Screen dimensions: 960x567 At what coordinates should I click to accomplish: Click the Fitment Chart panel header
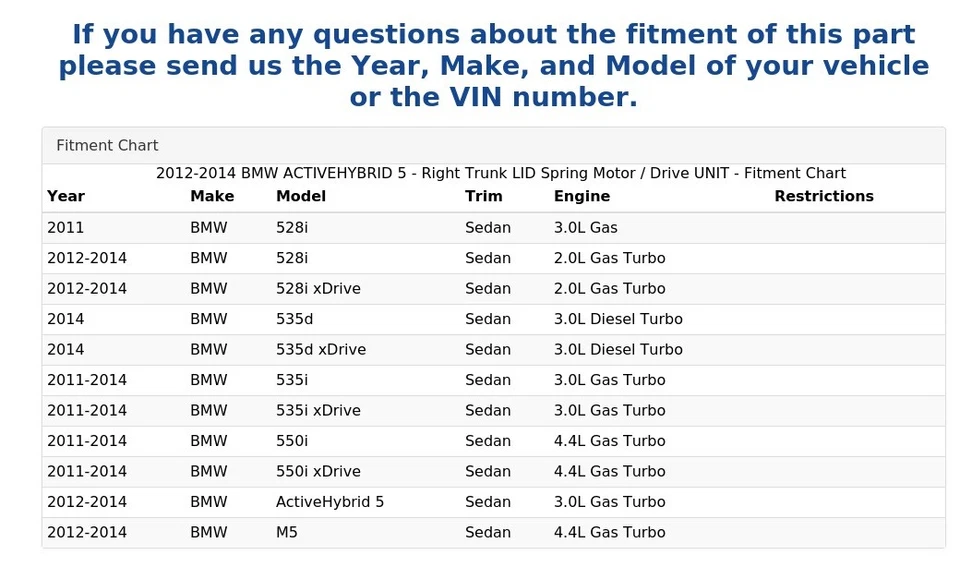click(x=107, y=146)
